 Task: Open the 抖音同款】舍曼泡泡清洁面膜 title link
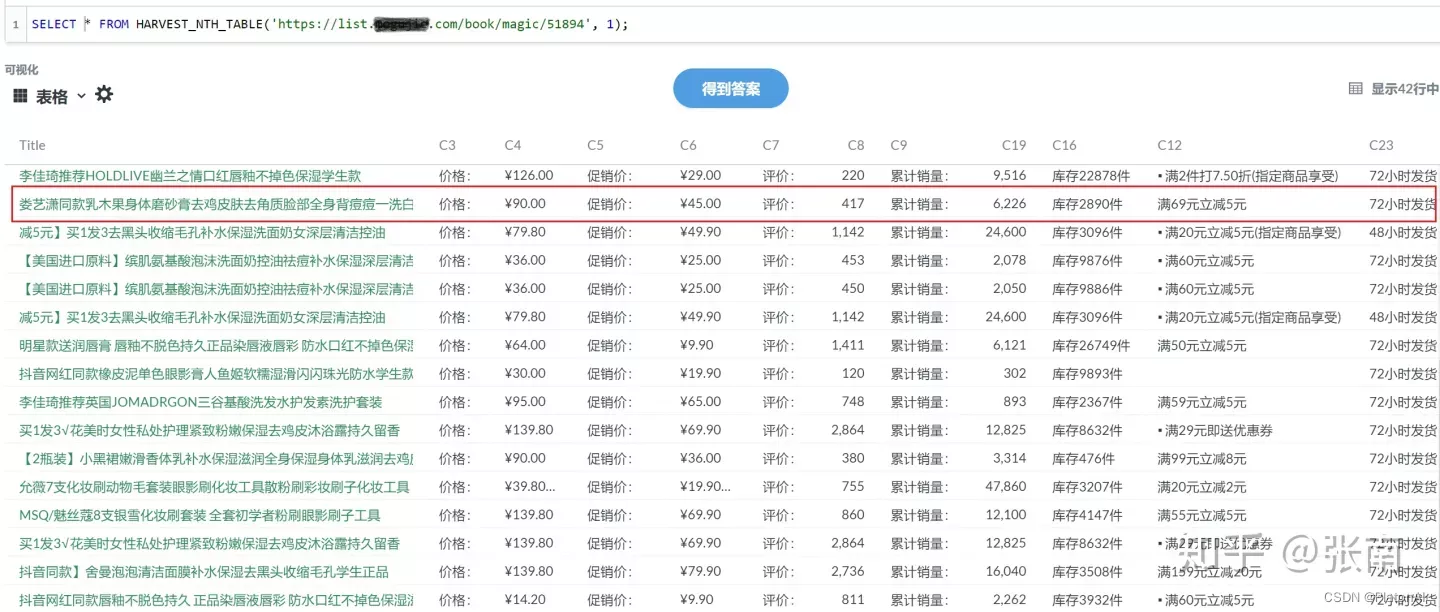(x=204, y=572)
